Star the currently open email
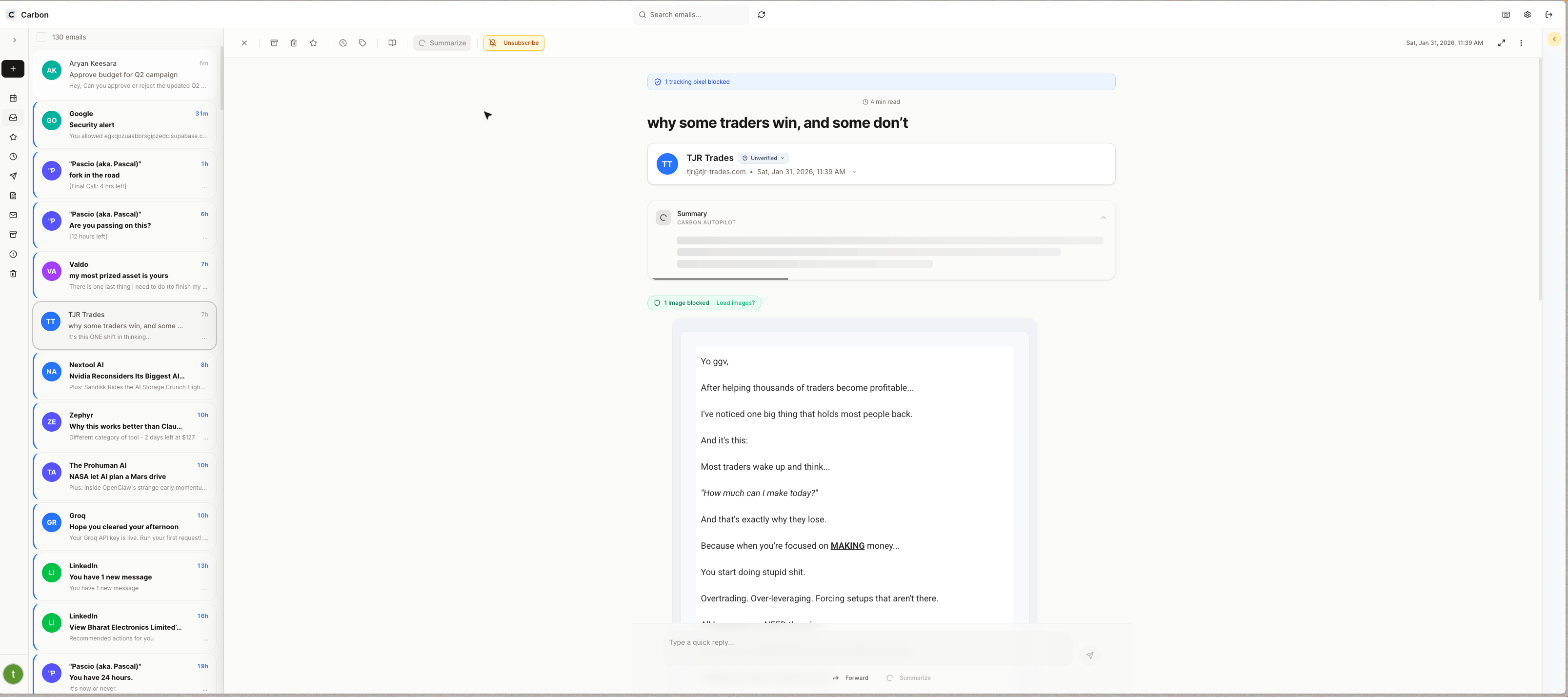The height and width of the screenshot is (697, 1568). point(313,42)
